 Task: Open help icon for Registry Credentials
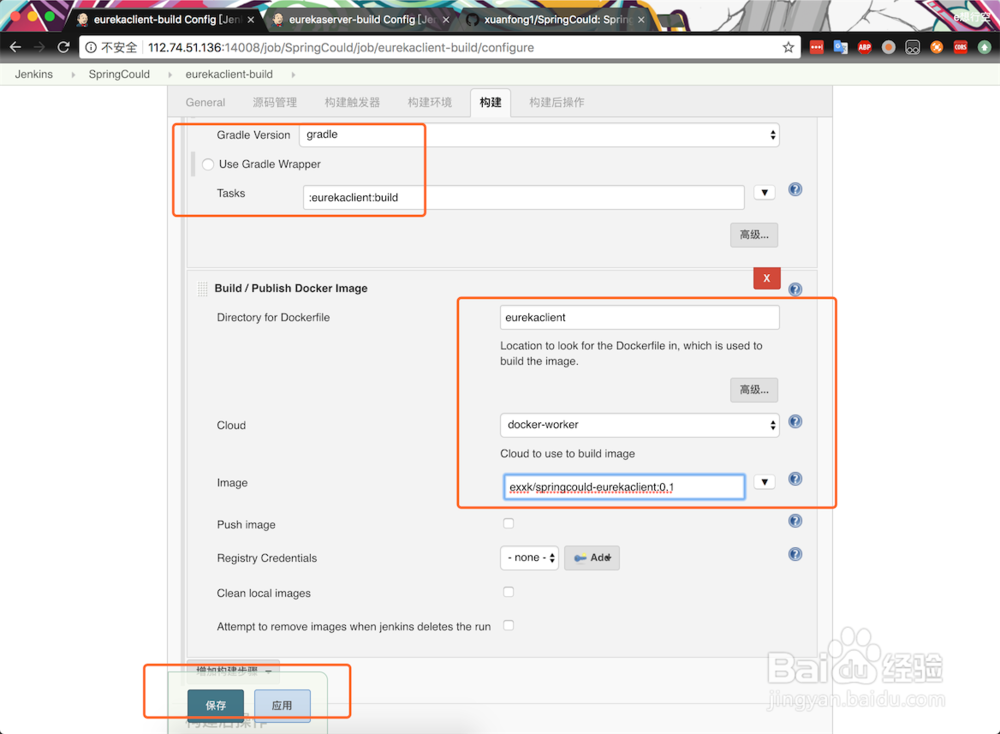(x=795, y=554)
